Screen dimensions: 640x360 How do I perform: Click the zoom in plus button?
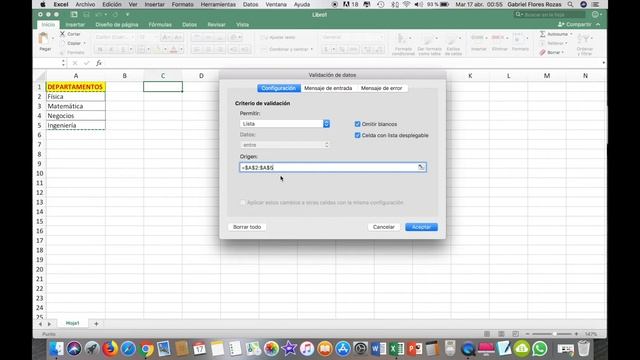point(576,334)
